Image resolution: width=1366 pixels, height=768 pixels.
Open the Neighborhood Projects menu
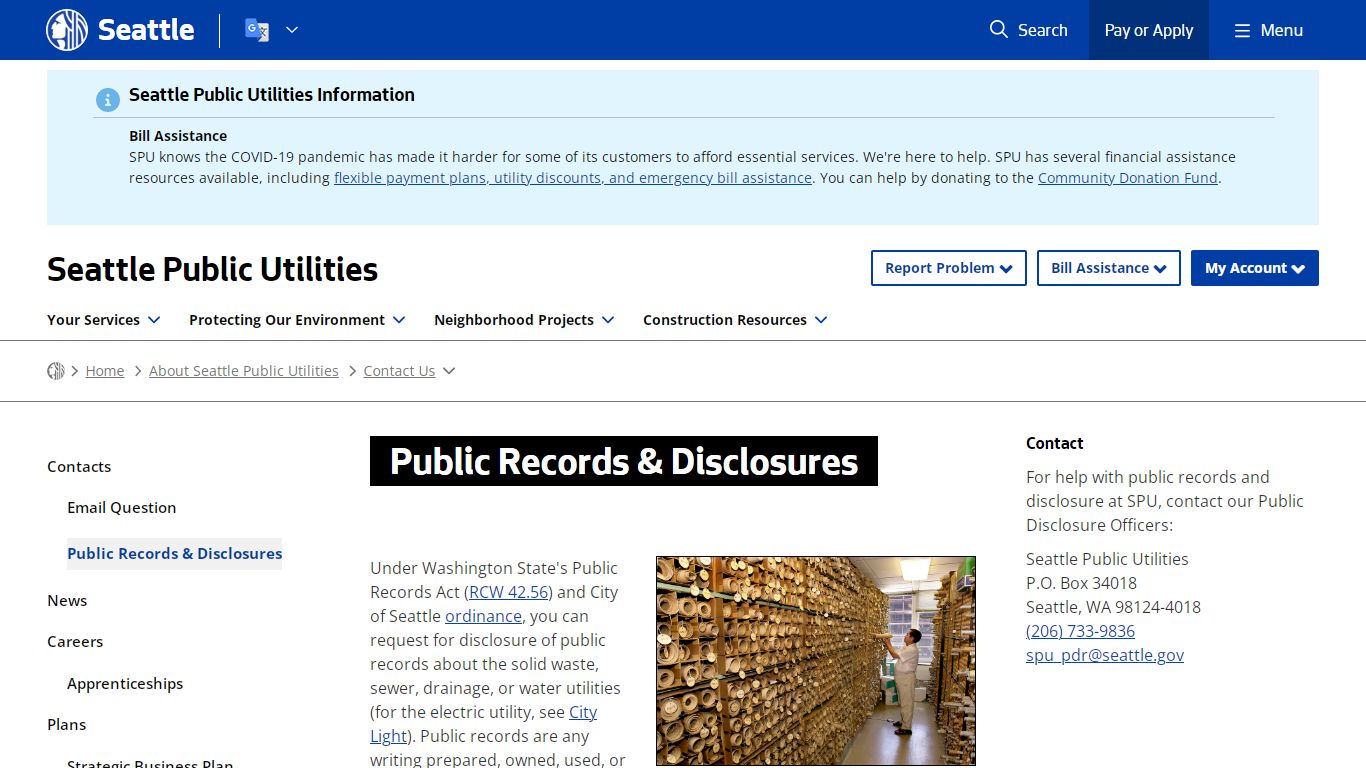click(524, 320)
